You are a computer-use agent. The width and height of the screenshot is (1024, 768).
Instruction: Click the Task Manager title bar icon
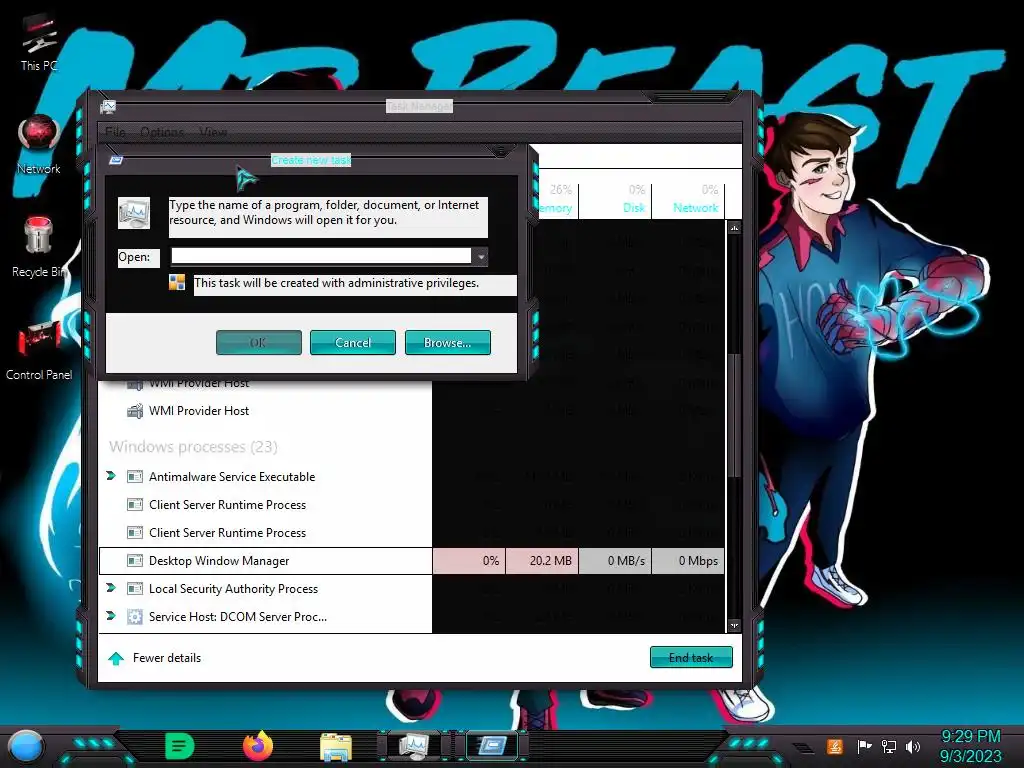108,106
